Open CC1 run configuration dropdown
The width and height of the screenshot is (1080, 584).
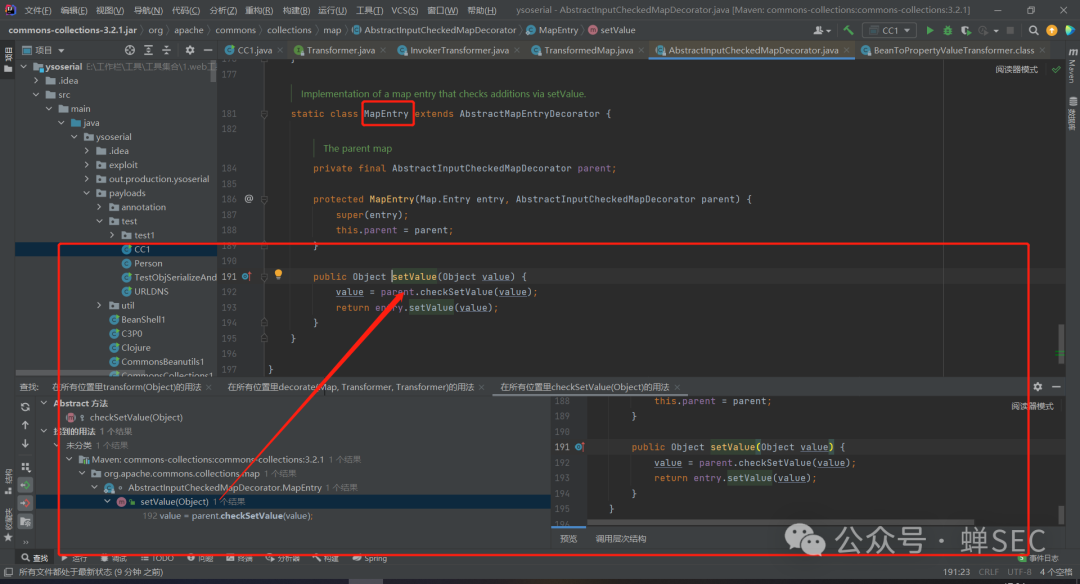[889, 30]
